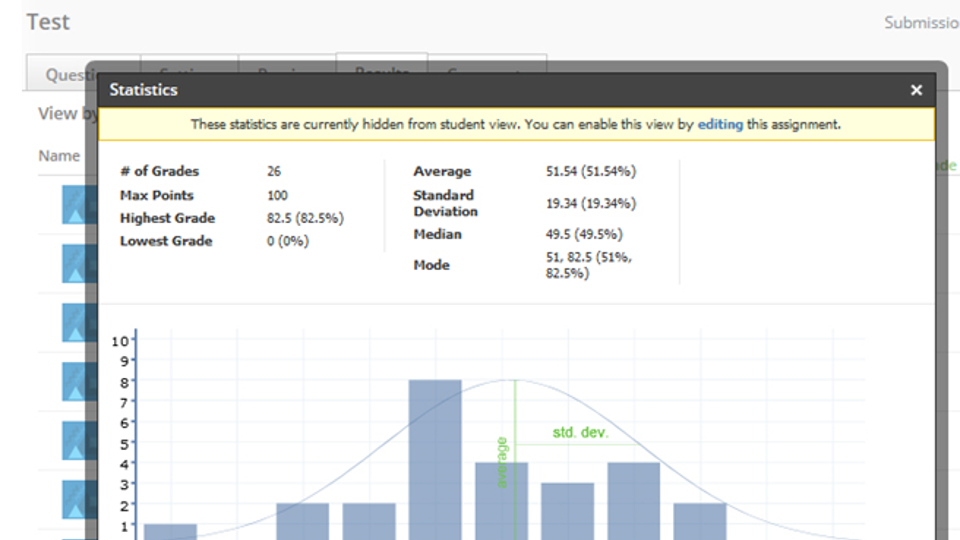The height and width of the screenshot is (540, 960).
Task: Close the Statistics dialog
Action: (x=916, y=90)
